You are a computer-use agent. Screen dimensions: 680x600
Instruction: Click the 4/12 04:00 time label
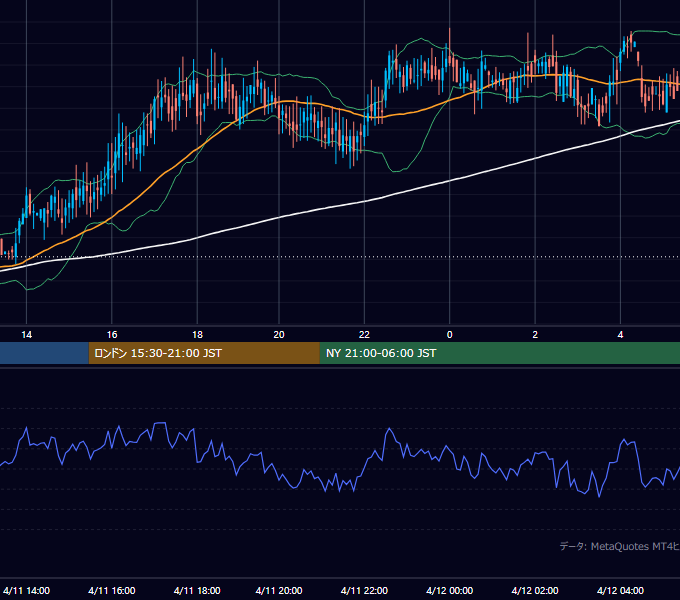[x=621, y=590]
